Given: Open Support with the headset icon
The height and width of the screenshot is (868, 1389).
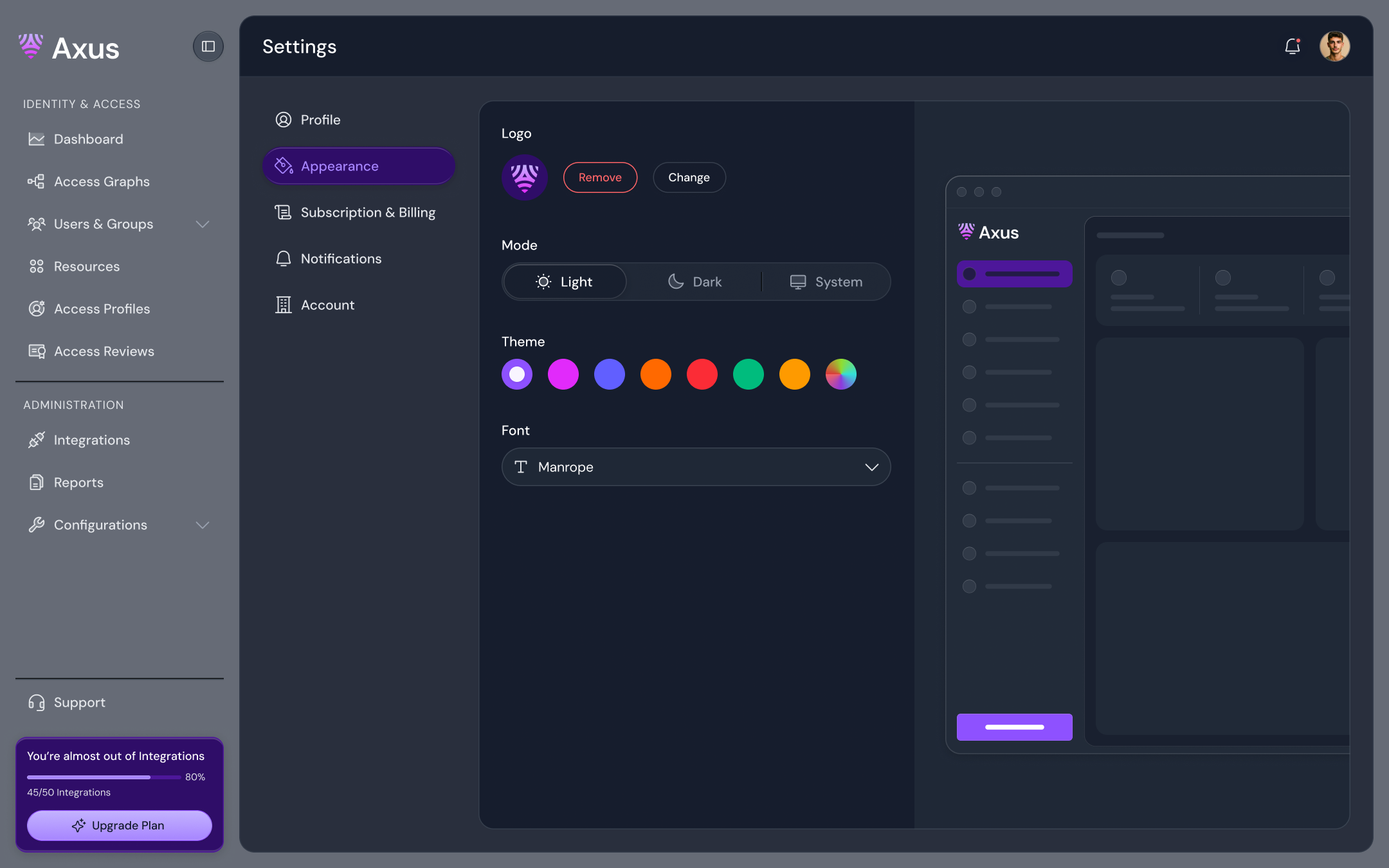Looking at the screenshot, I should tap(36, 702).
